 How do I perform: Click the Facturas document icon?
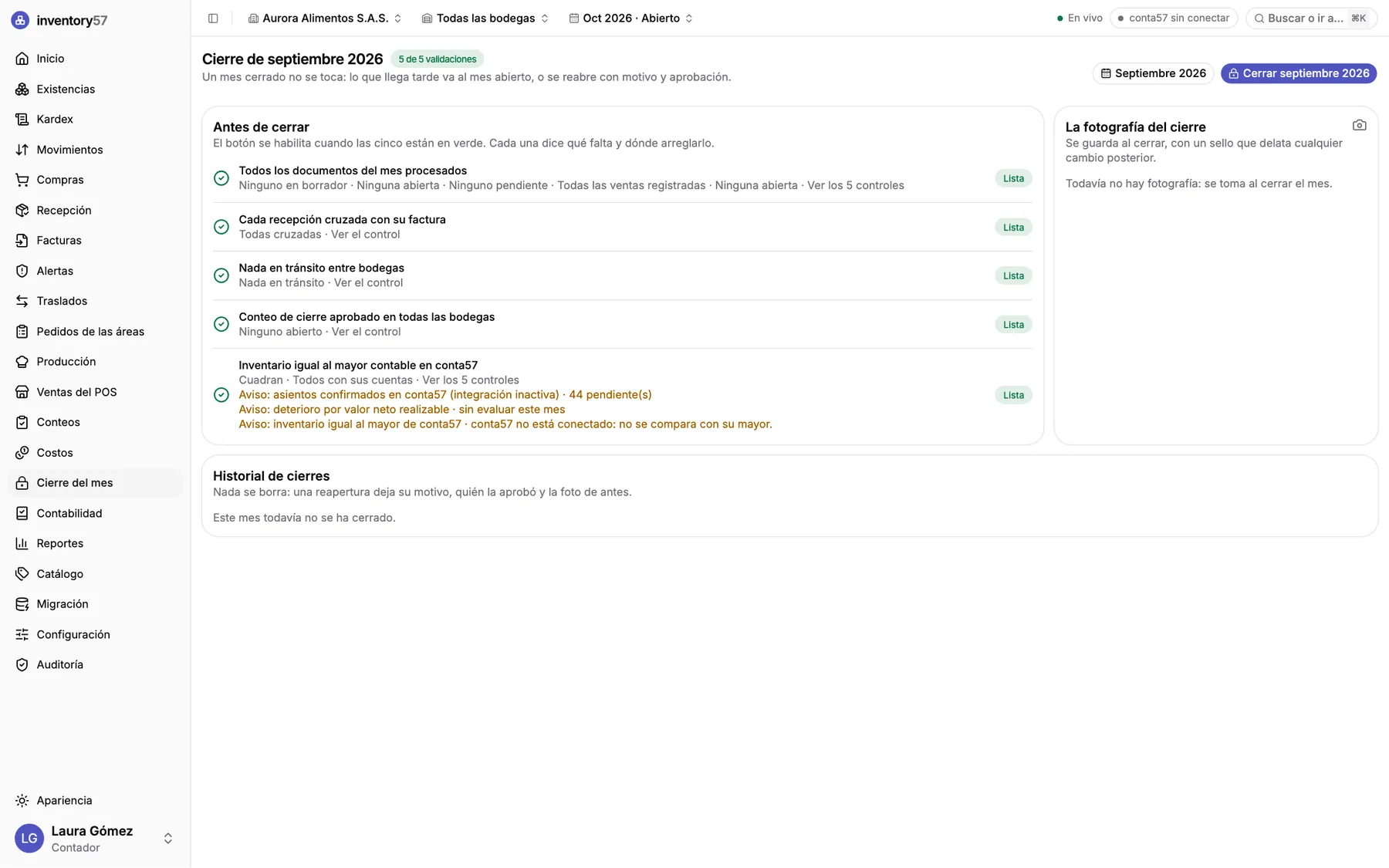click(22, 241)
